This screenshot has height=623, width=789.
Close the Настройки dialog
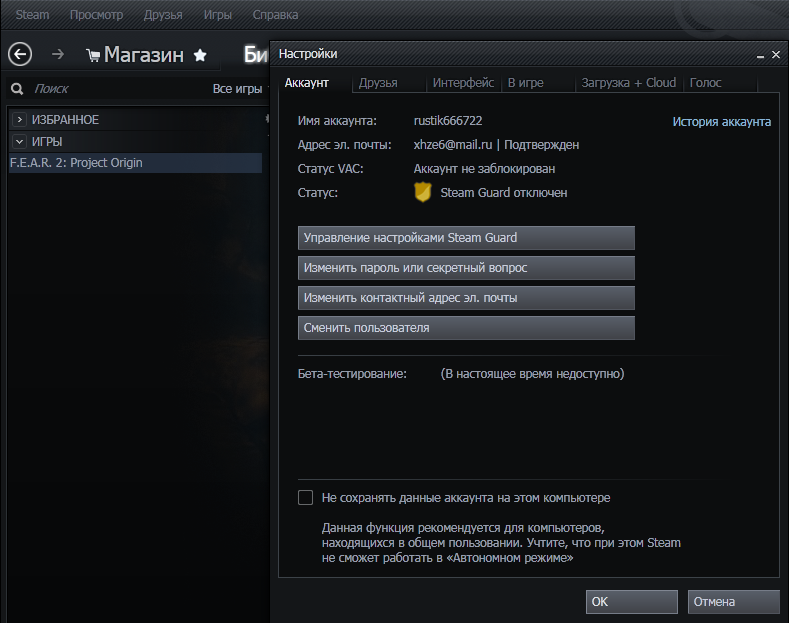pos(776,54)
